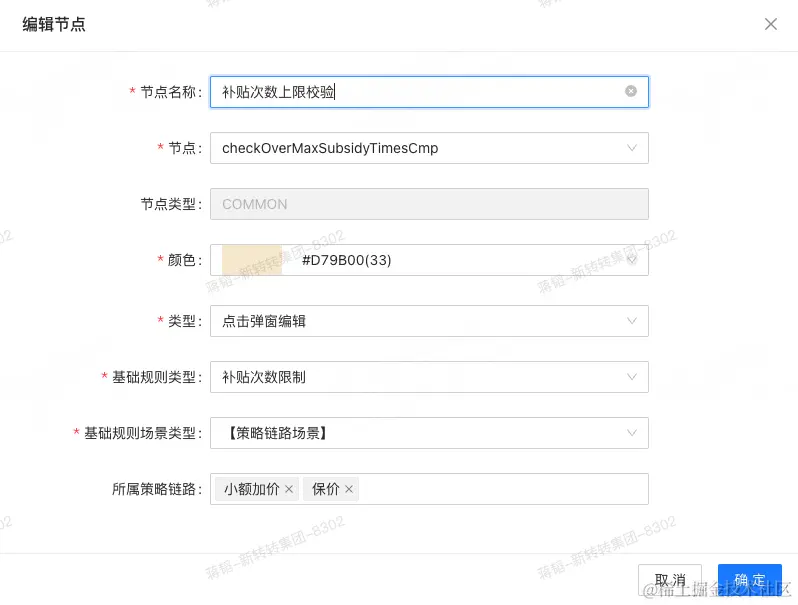Click the 编辑节点 dialog title
Image resolution: width=798 pixels, height=605 pixels.
click(x=54, y=24)
